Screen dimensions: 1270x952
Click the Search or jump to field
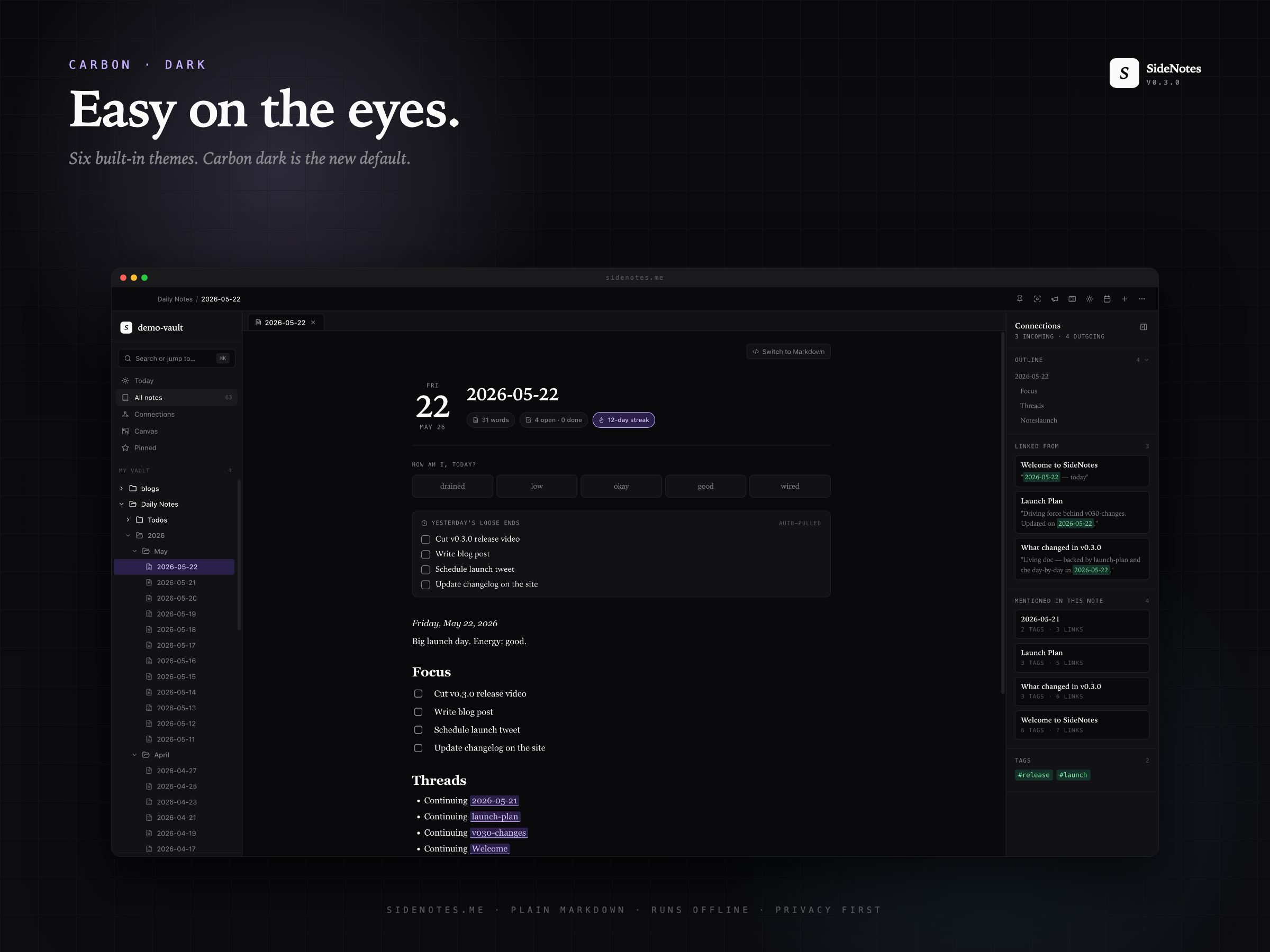click(176, 358)
